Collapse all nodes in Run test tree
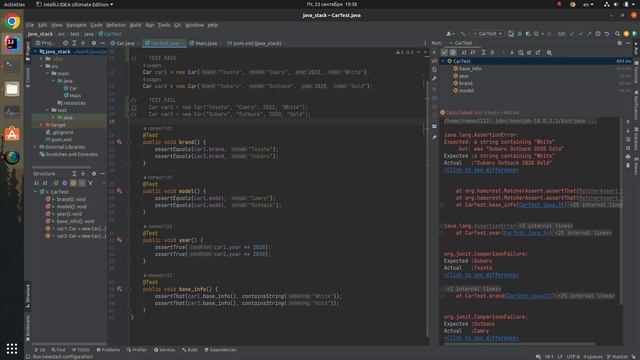Image resolution: width=640 pixels, height=360 pixels. 492,52
